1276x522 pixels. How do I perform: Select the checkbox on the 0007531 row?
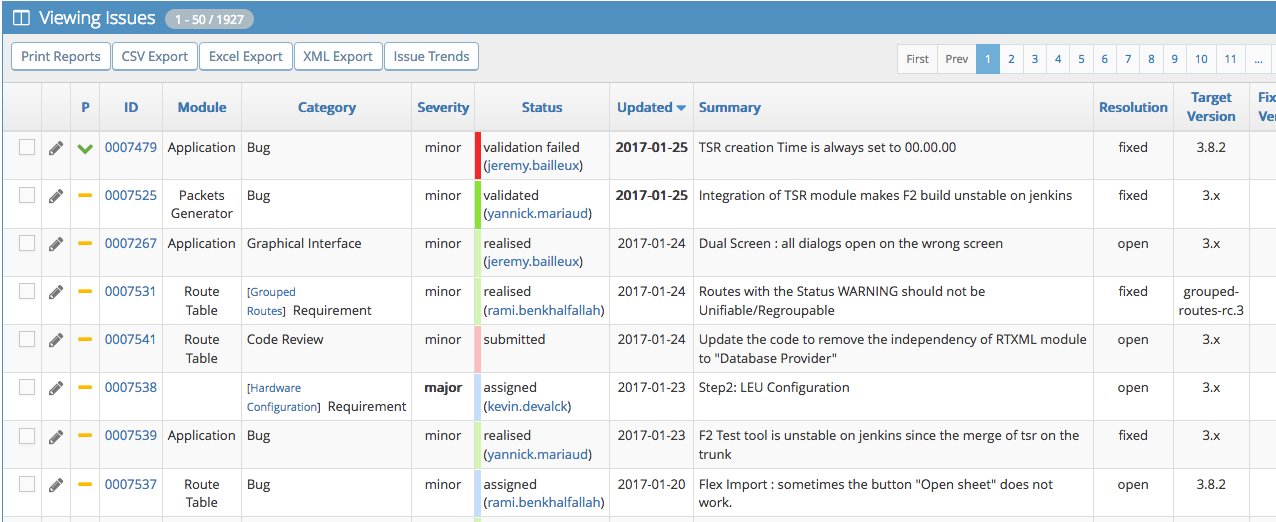point(27,291)
